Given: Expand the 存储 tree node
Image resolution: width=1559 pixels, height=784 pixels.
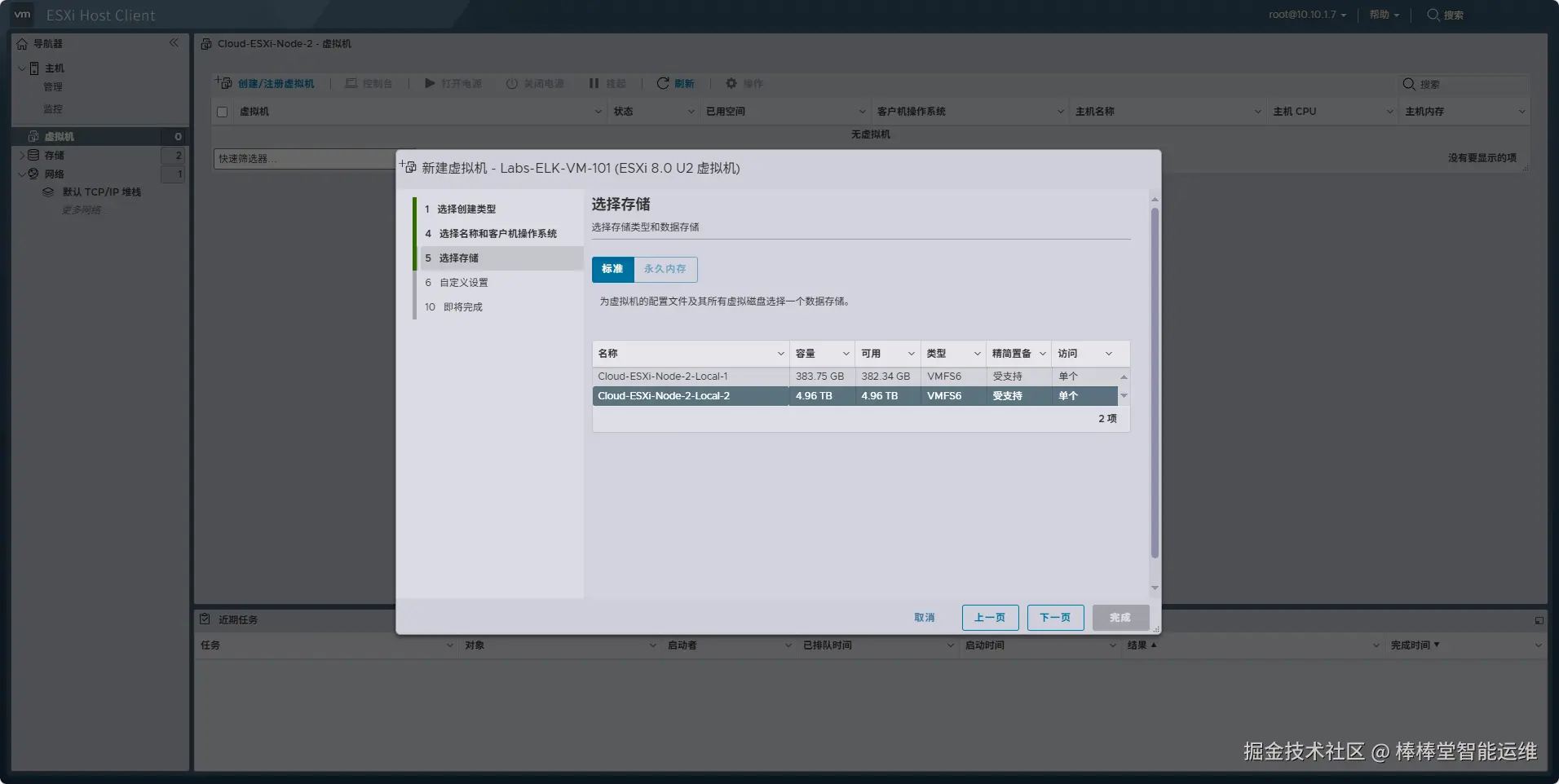Looking at the screenshot, I should tap(21, 155).
